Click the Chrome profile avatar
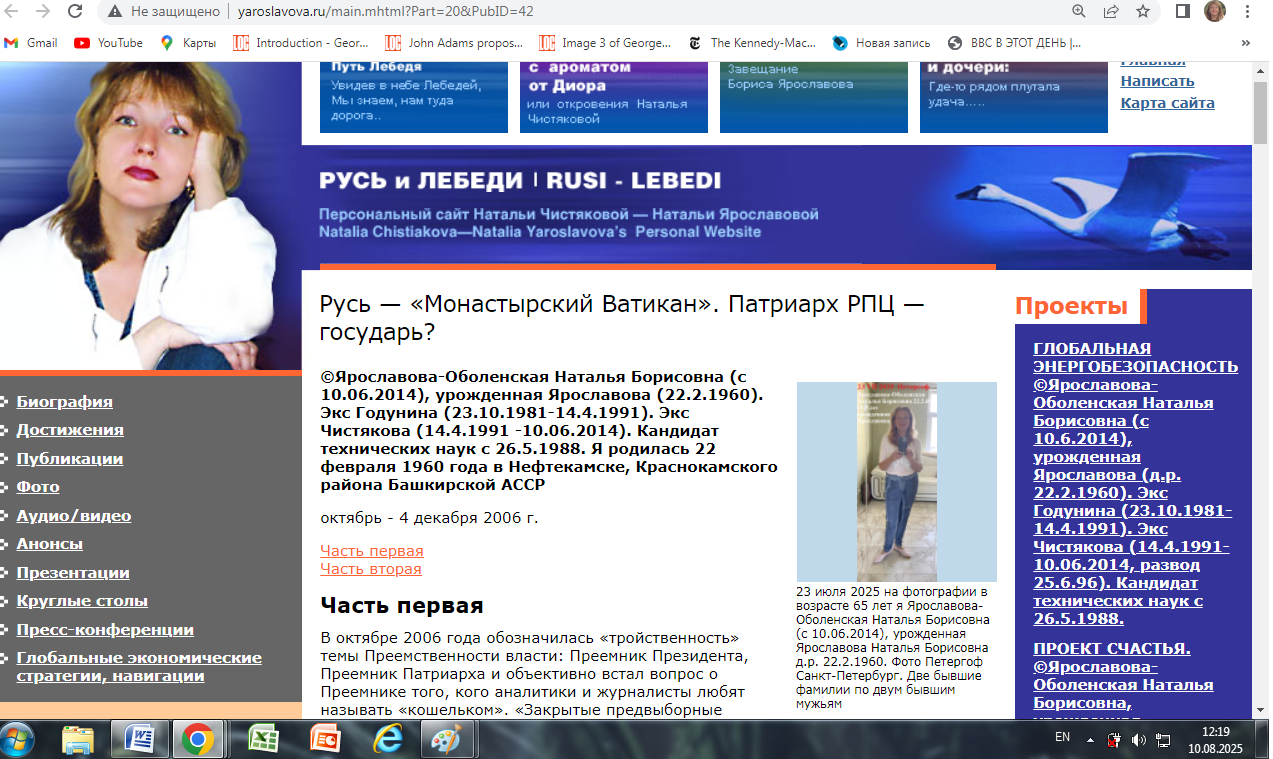 (x=1215, y=12)
